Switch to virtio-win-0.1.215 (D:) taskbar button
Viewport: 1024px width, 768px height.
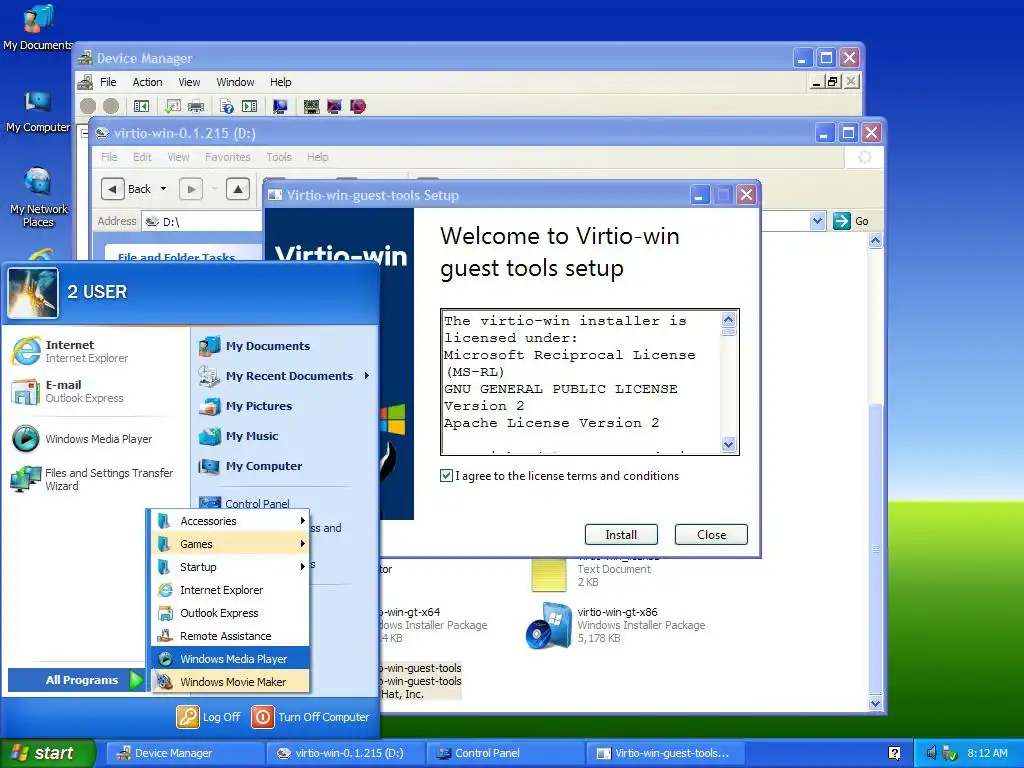coord(345,753)
